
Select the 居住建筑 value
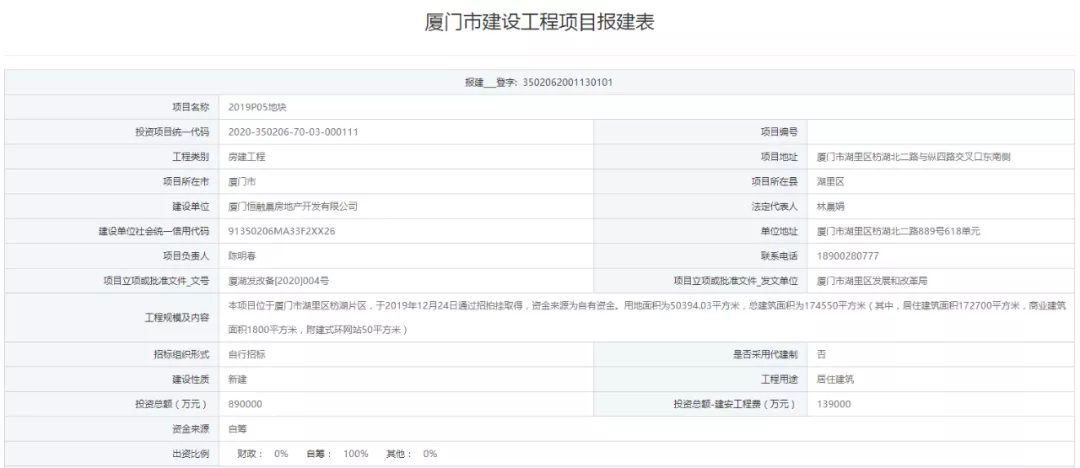pos(835,379)
